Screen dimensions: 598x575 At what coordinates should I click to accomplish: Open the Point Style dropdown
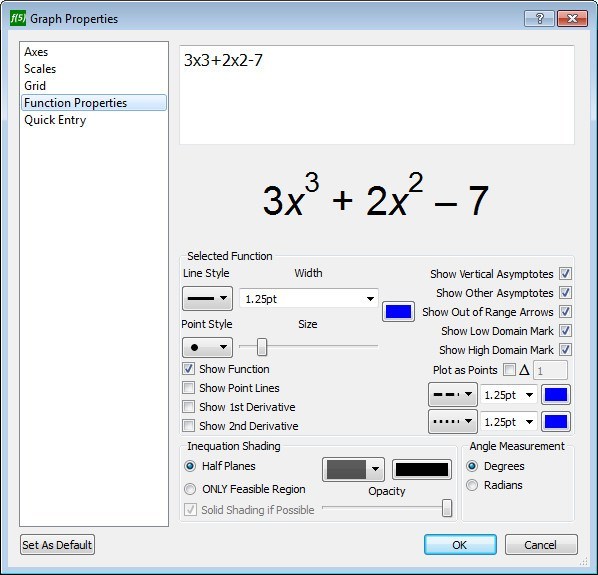click(x=207, y=347)
